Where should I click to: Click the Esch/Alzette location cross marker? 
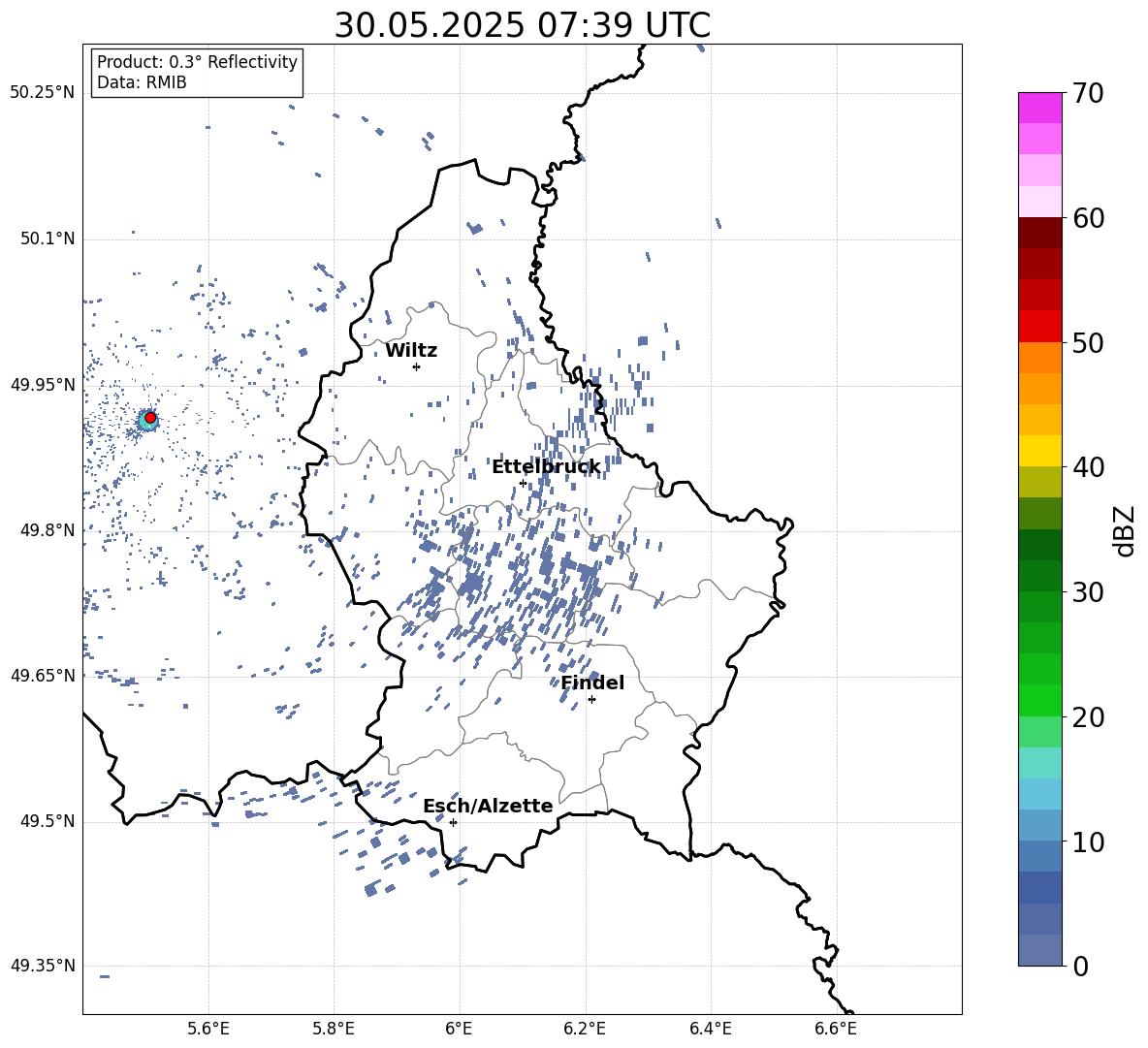[x=453, y=822]
